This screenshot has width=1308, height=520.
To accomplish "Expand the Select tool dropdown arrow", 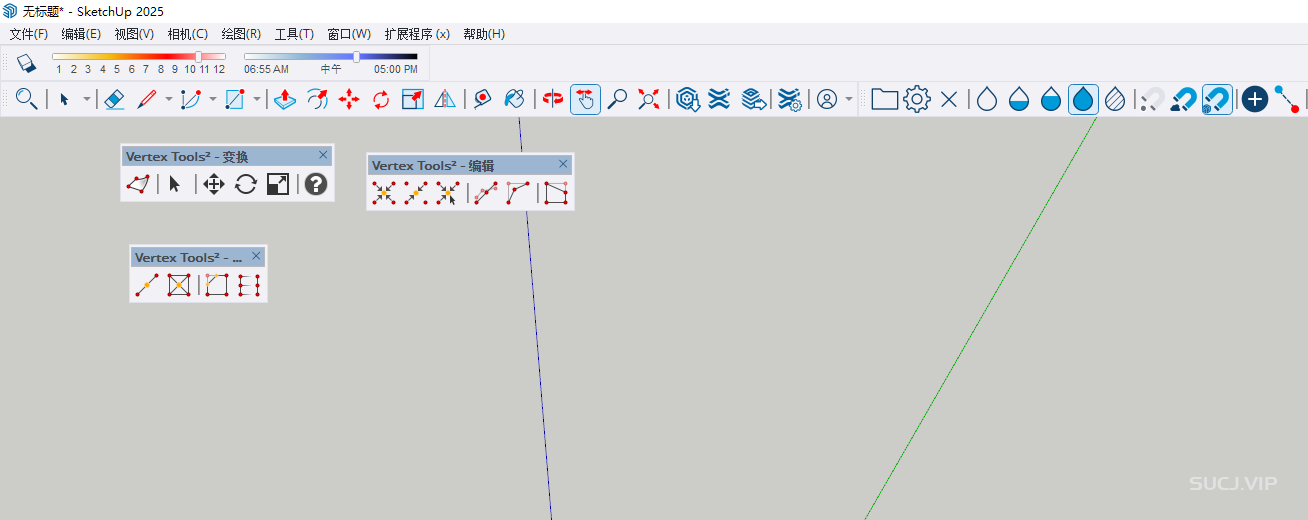I will point(86,99).
